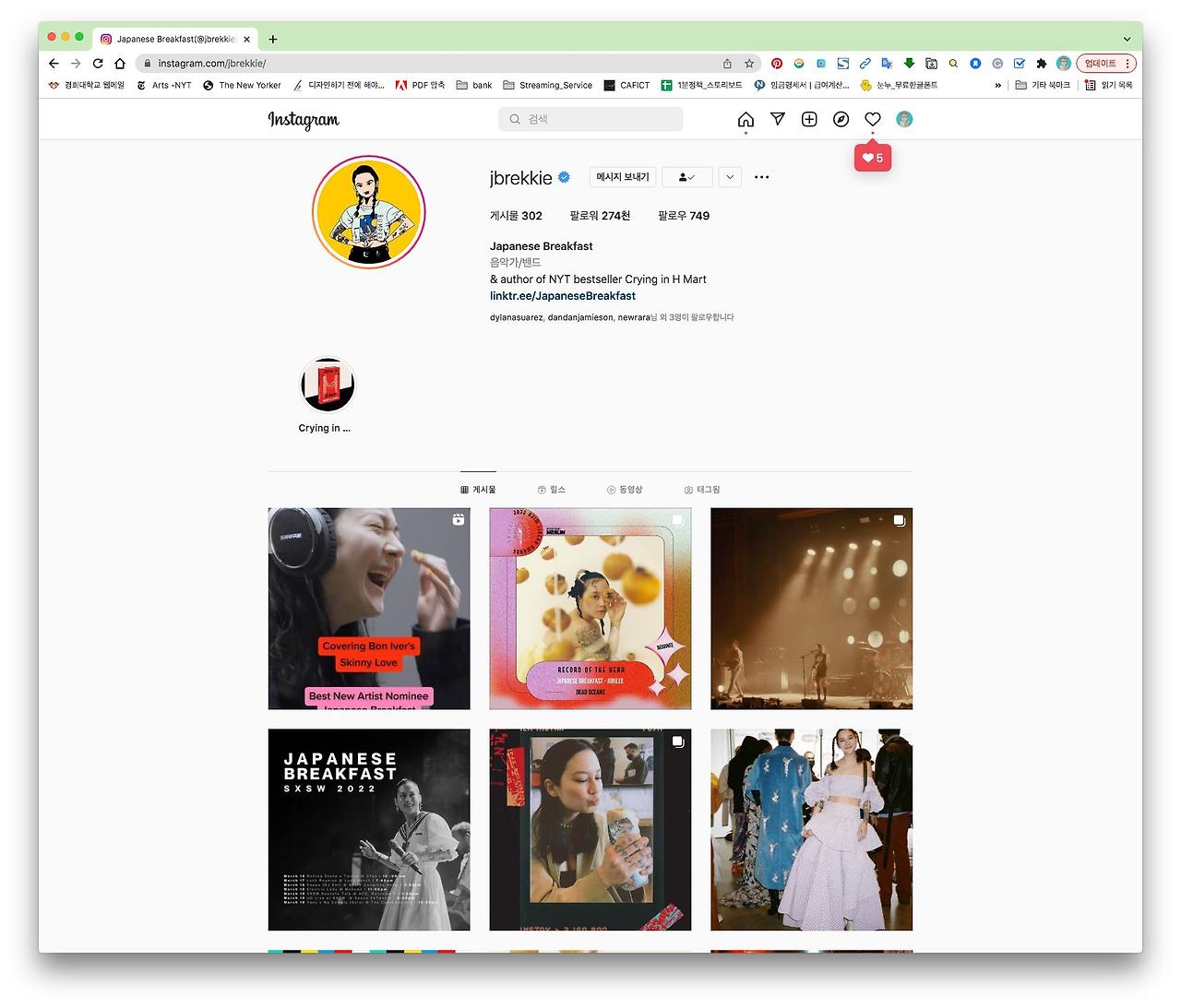Open the jbrekkie profile picture story

click(x=368, y=212)
